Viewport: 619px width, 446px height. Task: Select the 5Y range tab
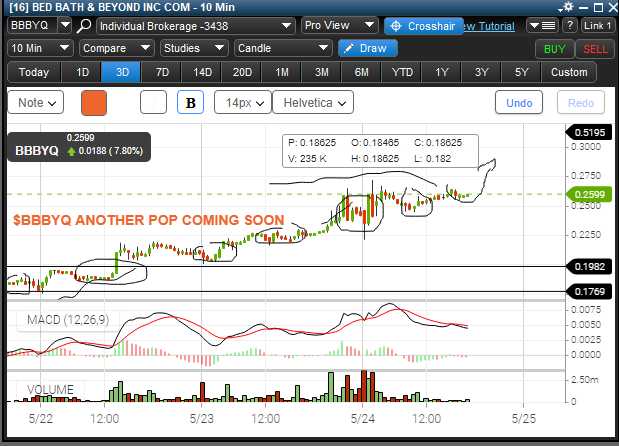click(521, 72)
